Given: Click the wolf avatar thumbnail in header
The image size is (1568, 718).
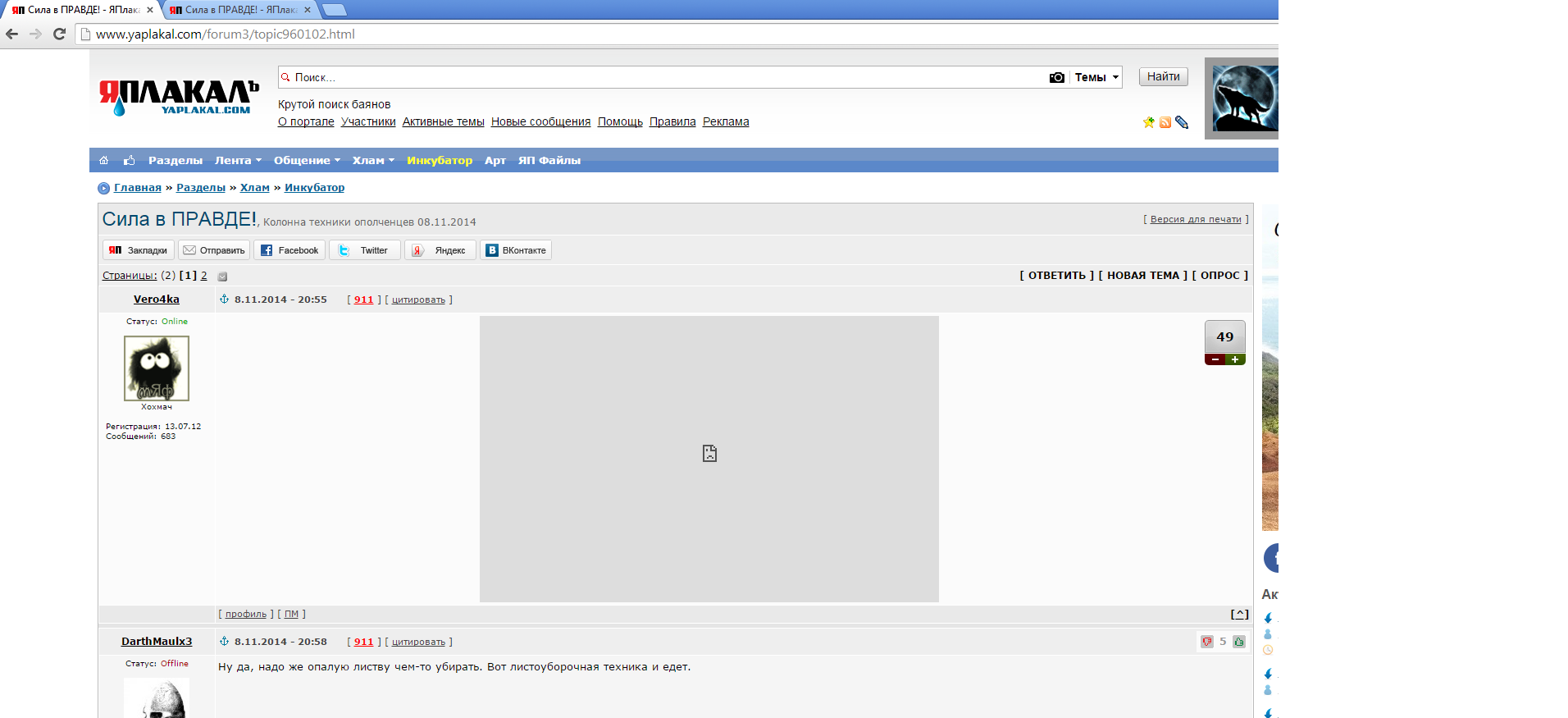Looking at the screenshot, I should (1246, 98).
